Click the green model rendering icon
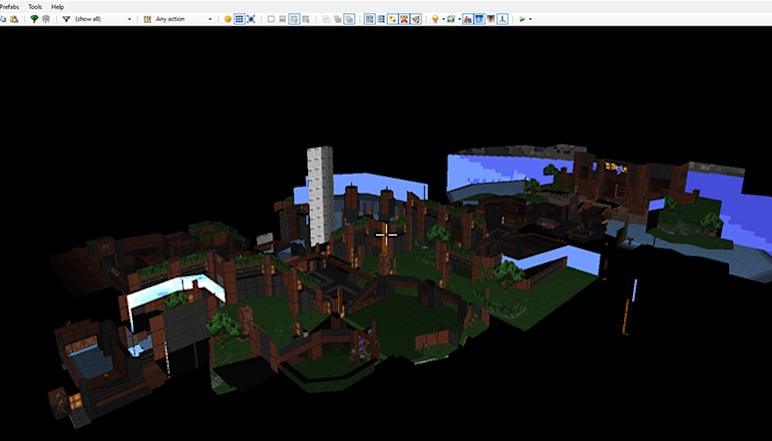This screenshot has height=441, width=772. [450, 19]
